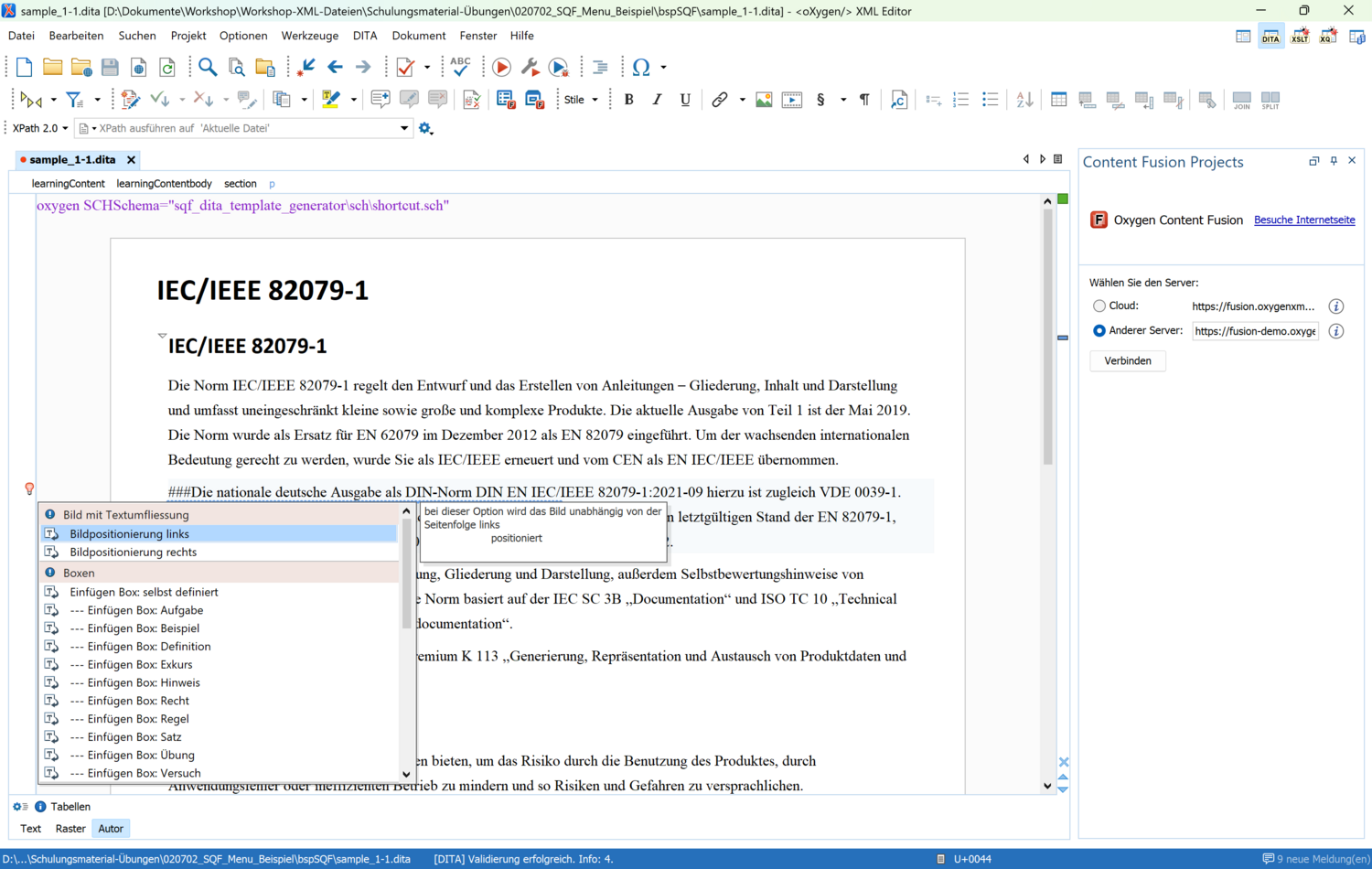The width and height of the screenshot is (1372, 869).
Task: Open the Omega special character inserter
Action: pyautogui.click(x=641, y=67)
